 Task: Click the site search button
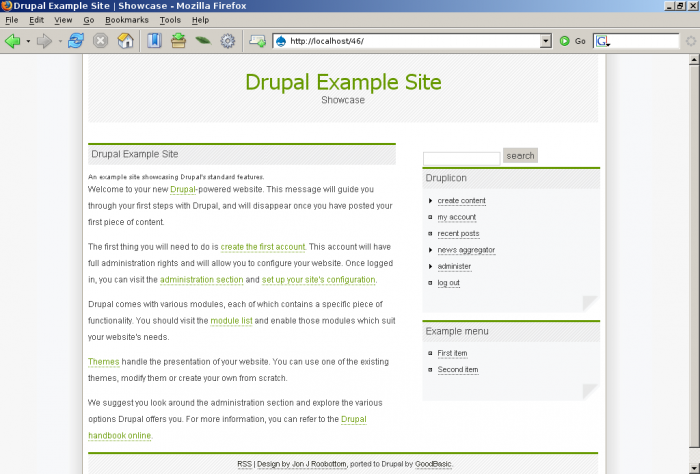[x=520, y=155]
